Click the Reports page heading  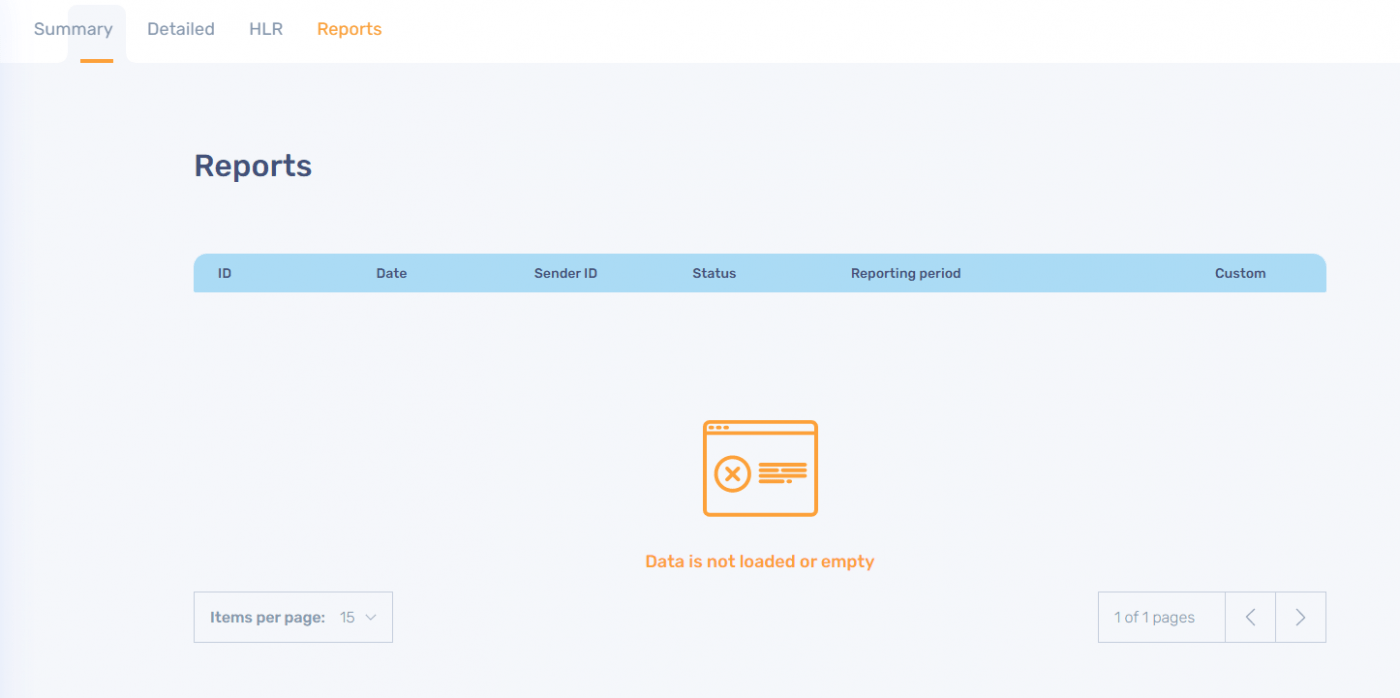(253, 166)
